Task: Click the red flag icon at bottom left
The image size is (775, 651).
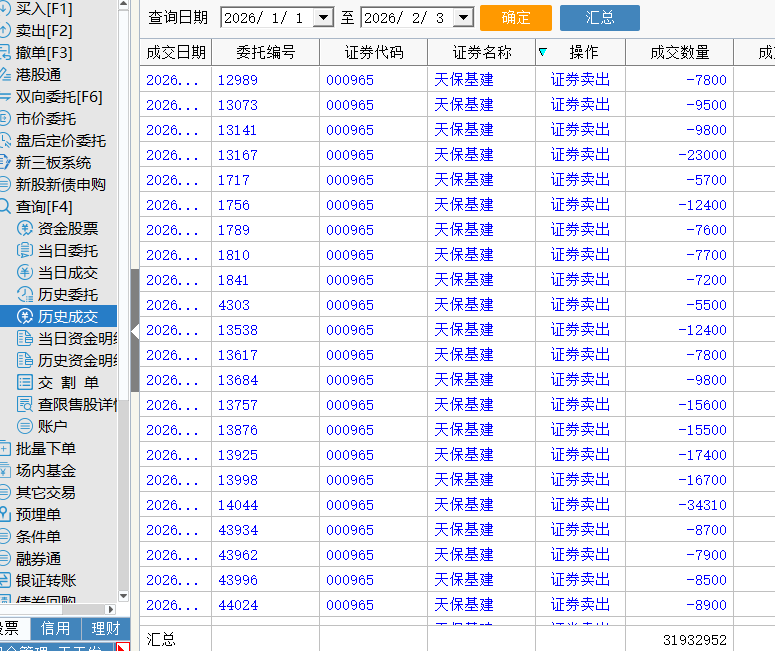Action: point(123,647)
